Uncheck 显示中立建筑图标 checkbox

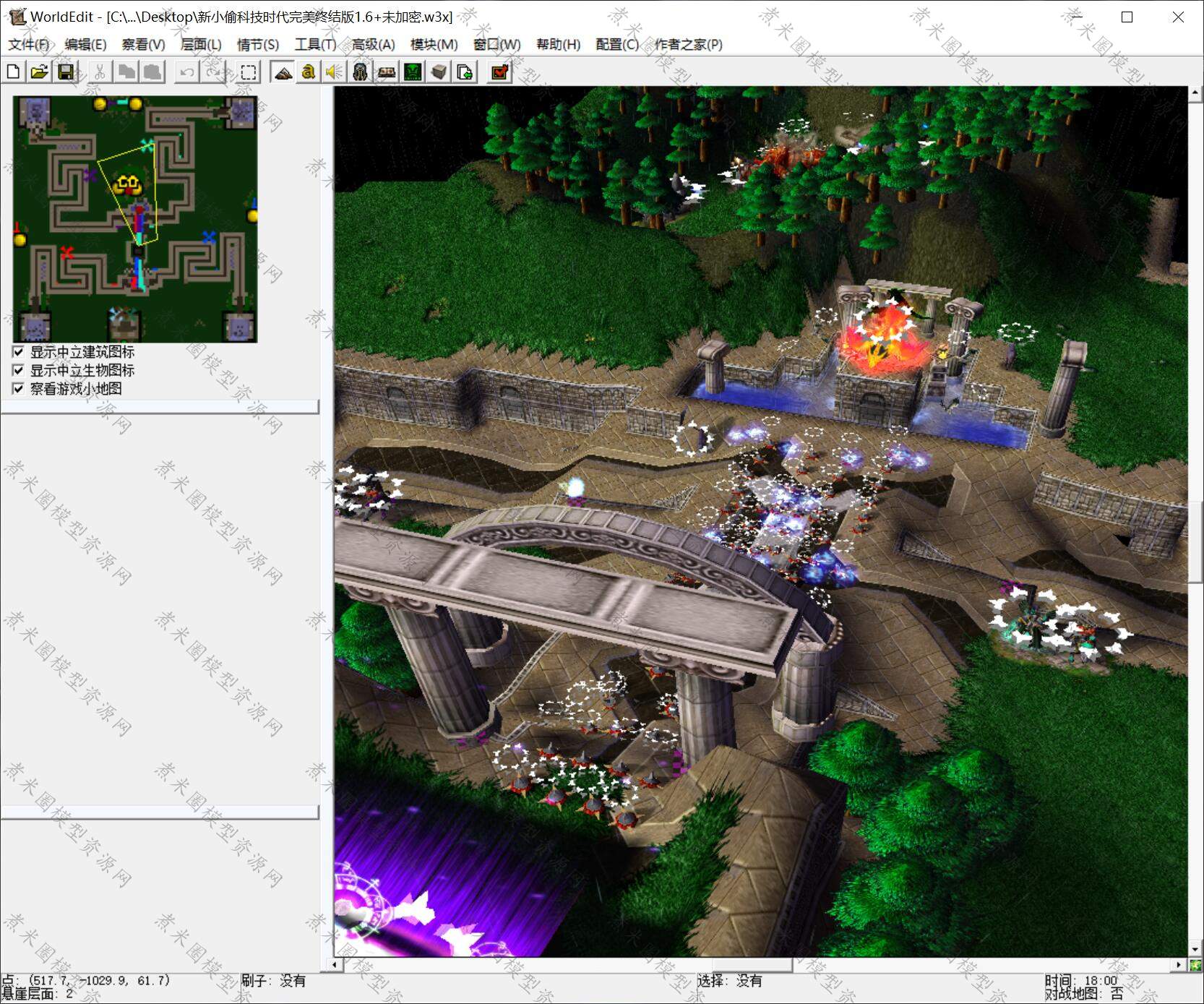click(19, 352)
